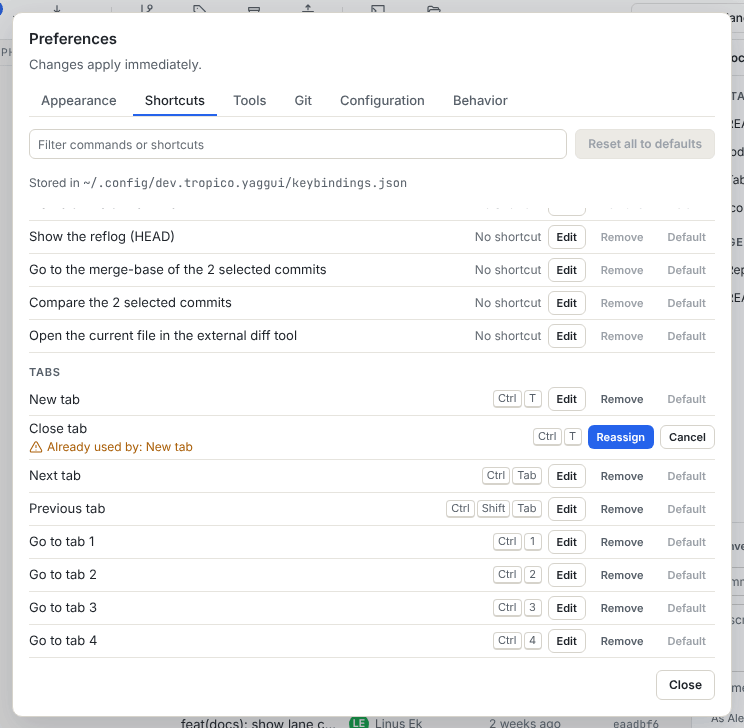
Task: Click the LE avatar badge beside Linus Ek
Action: [359, 723]
